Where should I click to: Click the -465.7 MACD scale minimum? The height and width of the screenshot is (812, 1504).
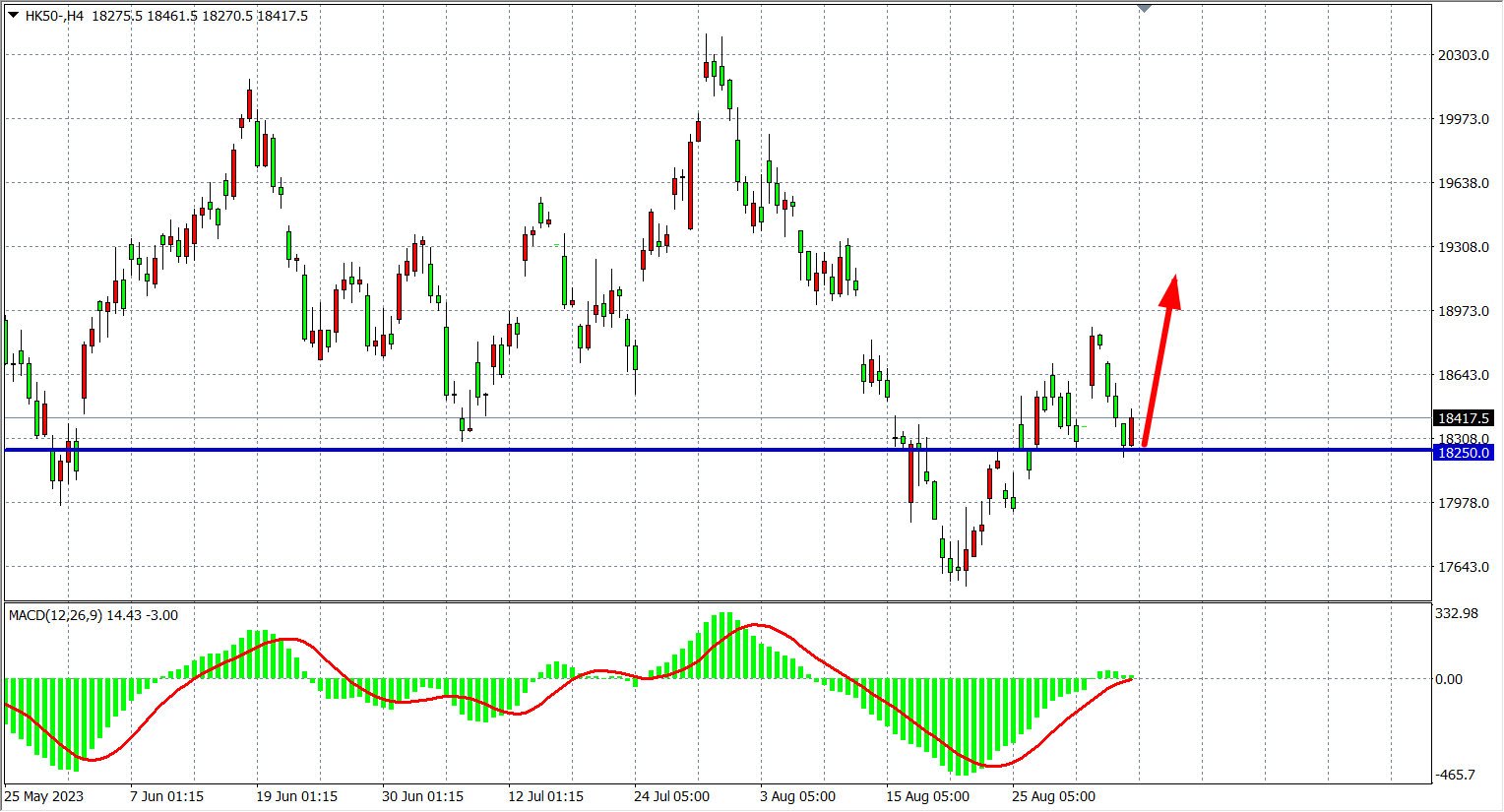pyautogui.click(x=1455, y=775)
